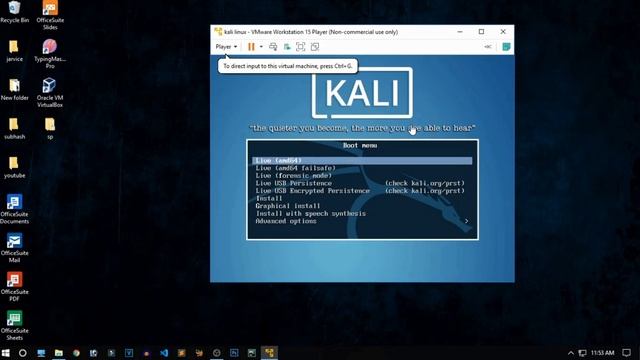Select the New folder desktop icon
The width and height of the screenshot is (640, 360).
[x=14, y=90]
